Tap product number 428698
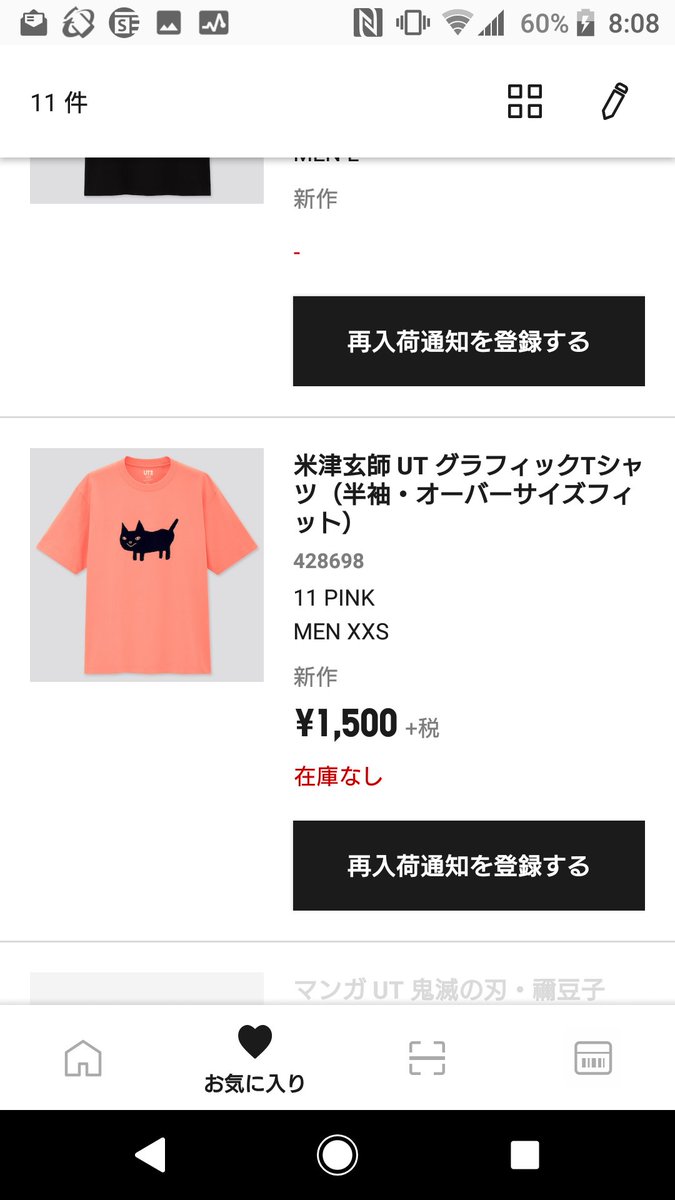The height and width of the screenshot is (1200, 675). click(x=329, y=561)
